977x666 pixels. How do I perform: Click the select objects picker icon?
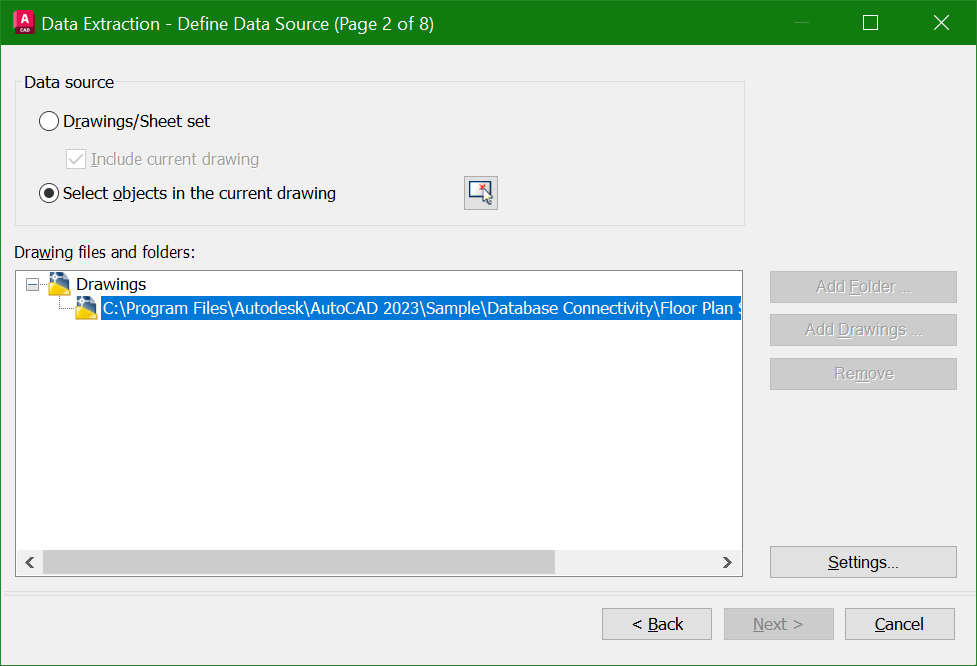pyautogui.click(x=481, y=193)
